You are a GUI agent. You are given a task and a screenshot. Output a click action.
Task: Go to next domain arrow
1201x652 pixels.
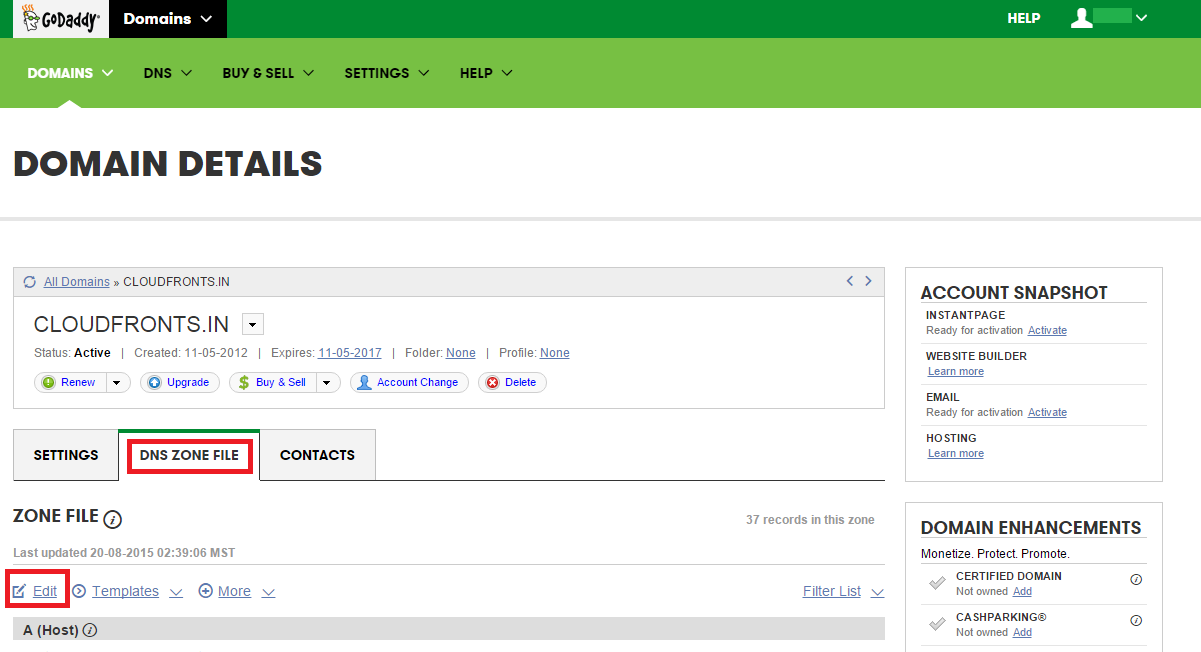coord(868,281)
